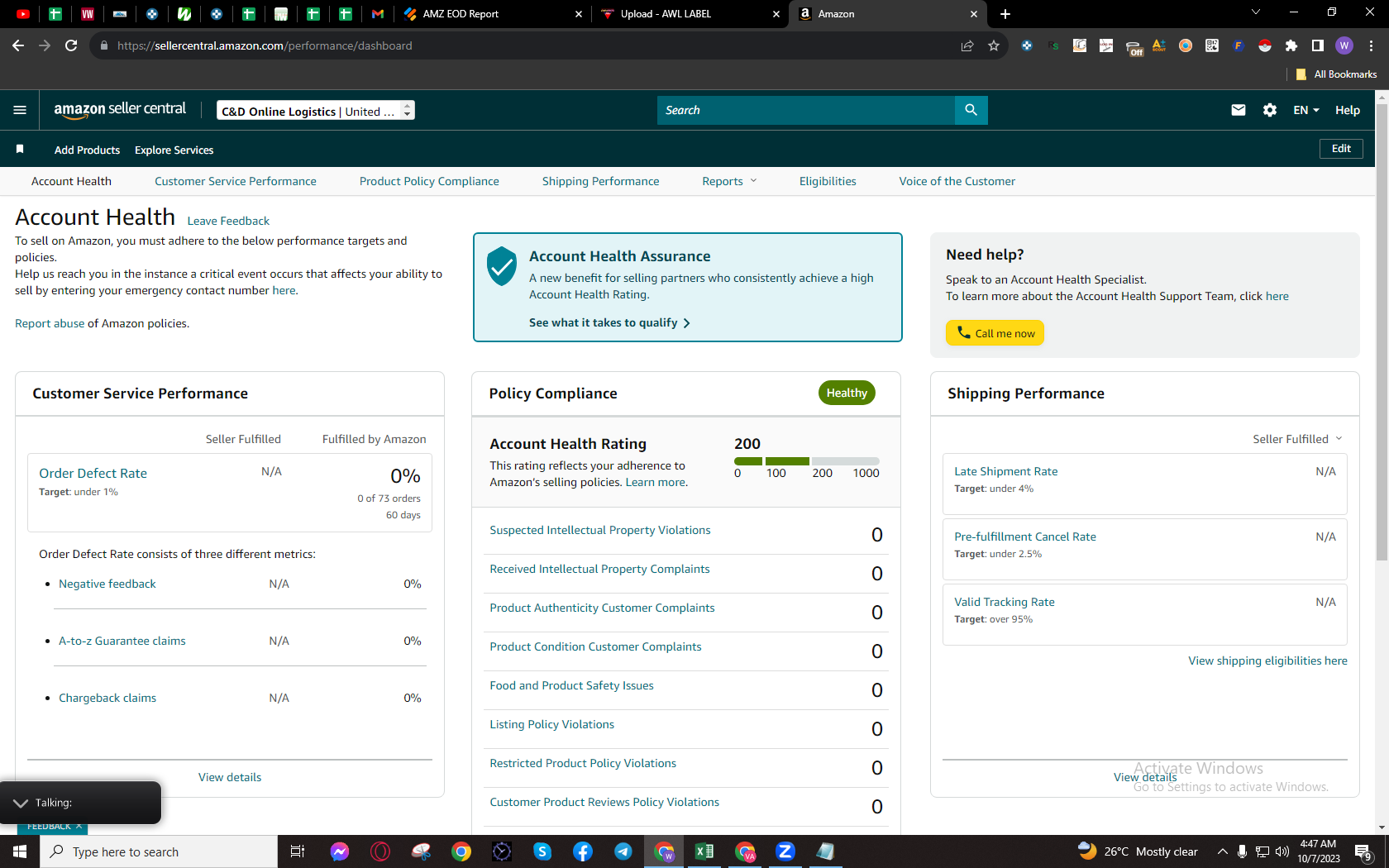Viewport: 1389px width, 868px height.
Task: Click the Report abuse link
Action: click(x=50, y=323)
